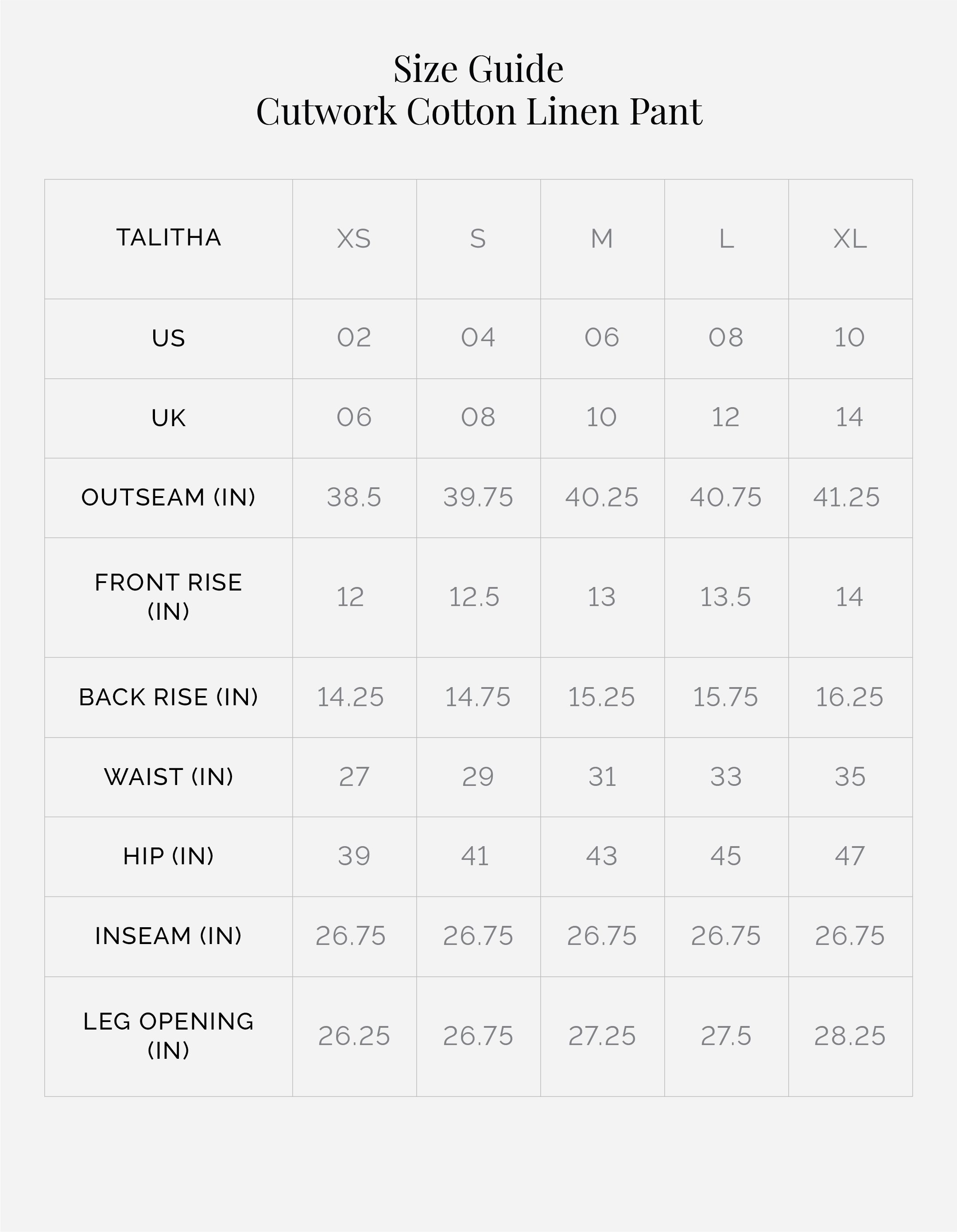Select the M size column header
This screenshot has width=957, height=1232.
(602, 239)
